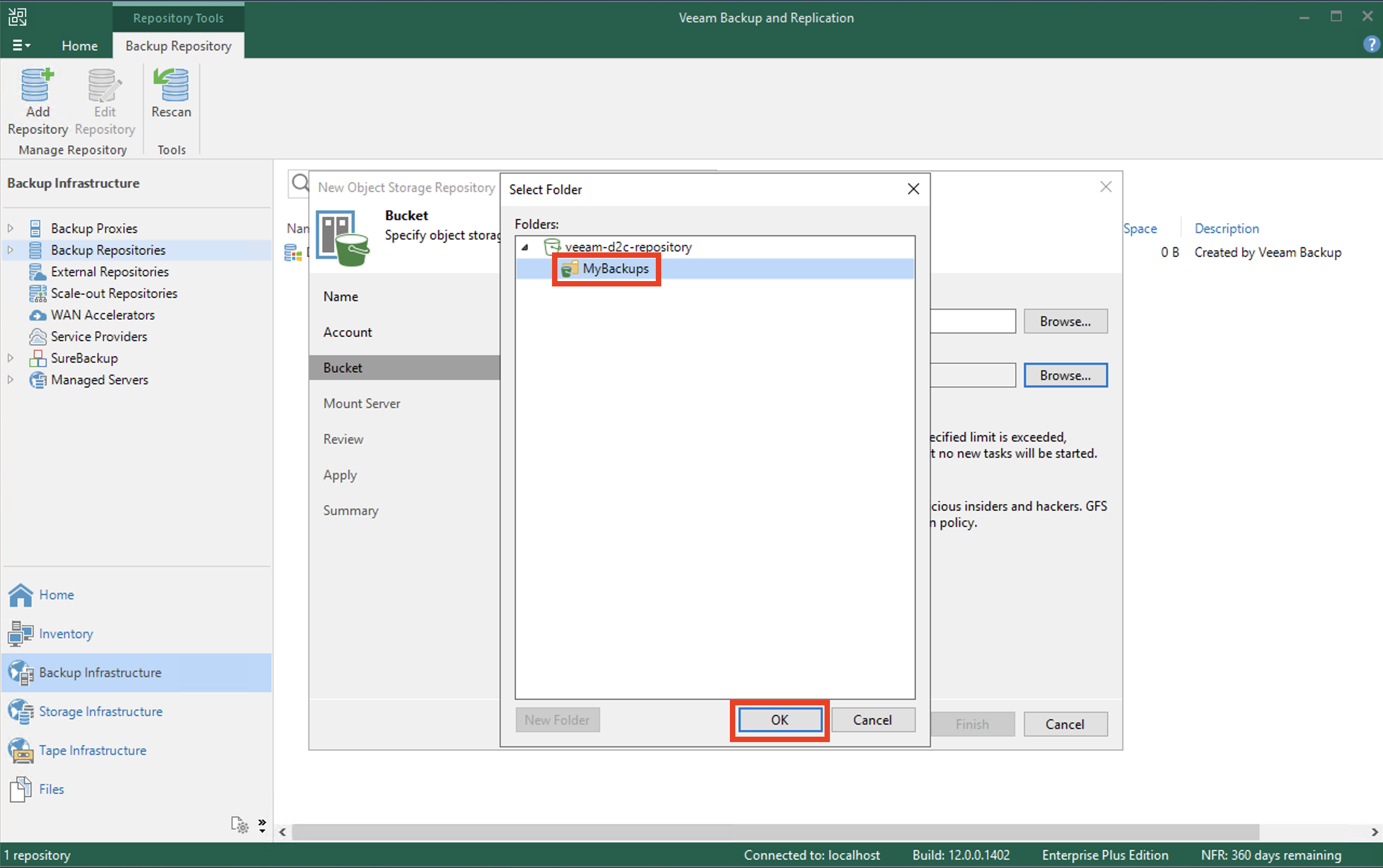The image size is (1383, 868).
Task: Click the Repository Tools contextual tab
Action: [x=178, y=18]
